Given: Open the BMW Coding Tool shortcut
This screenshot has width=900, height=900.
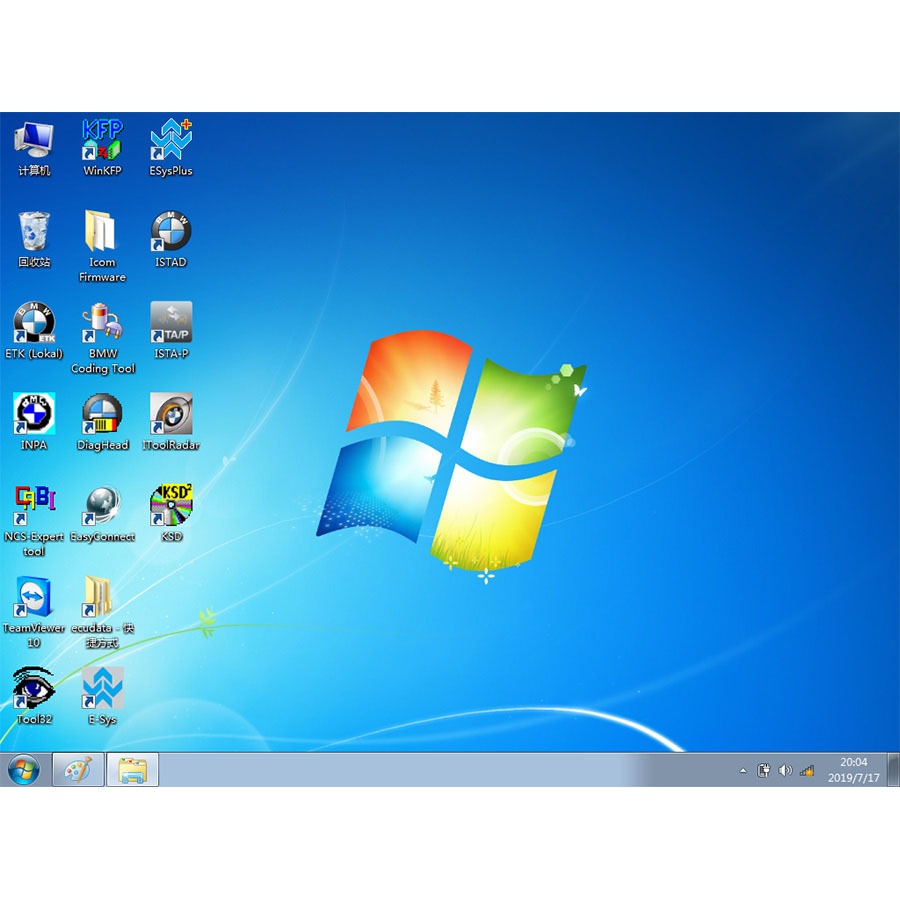Looking at the screenshot, I should [x=103, y=338].
